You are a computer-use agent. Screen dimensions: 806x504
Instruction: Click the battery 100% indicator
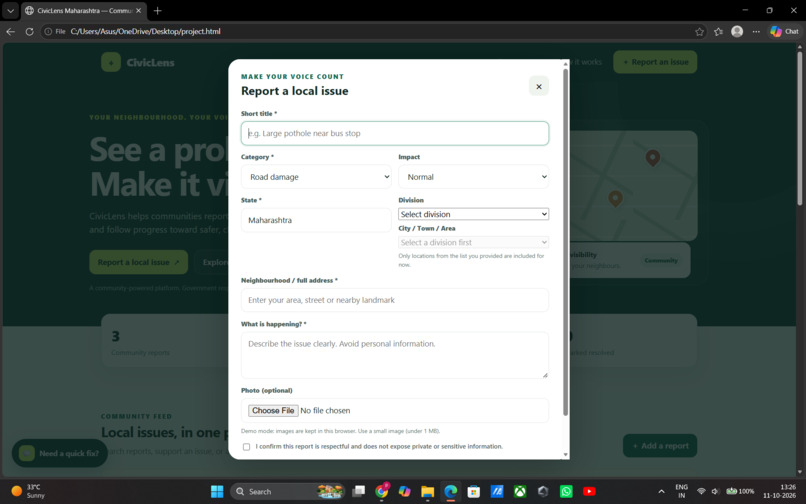[x=740, y=492]
